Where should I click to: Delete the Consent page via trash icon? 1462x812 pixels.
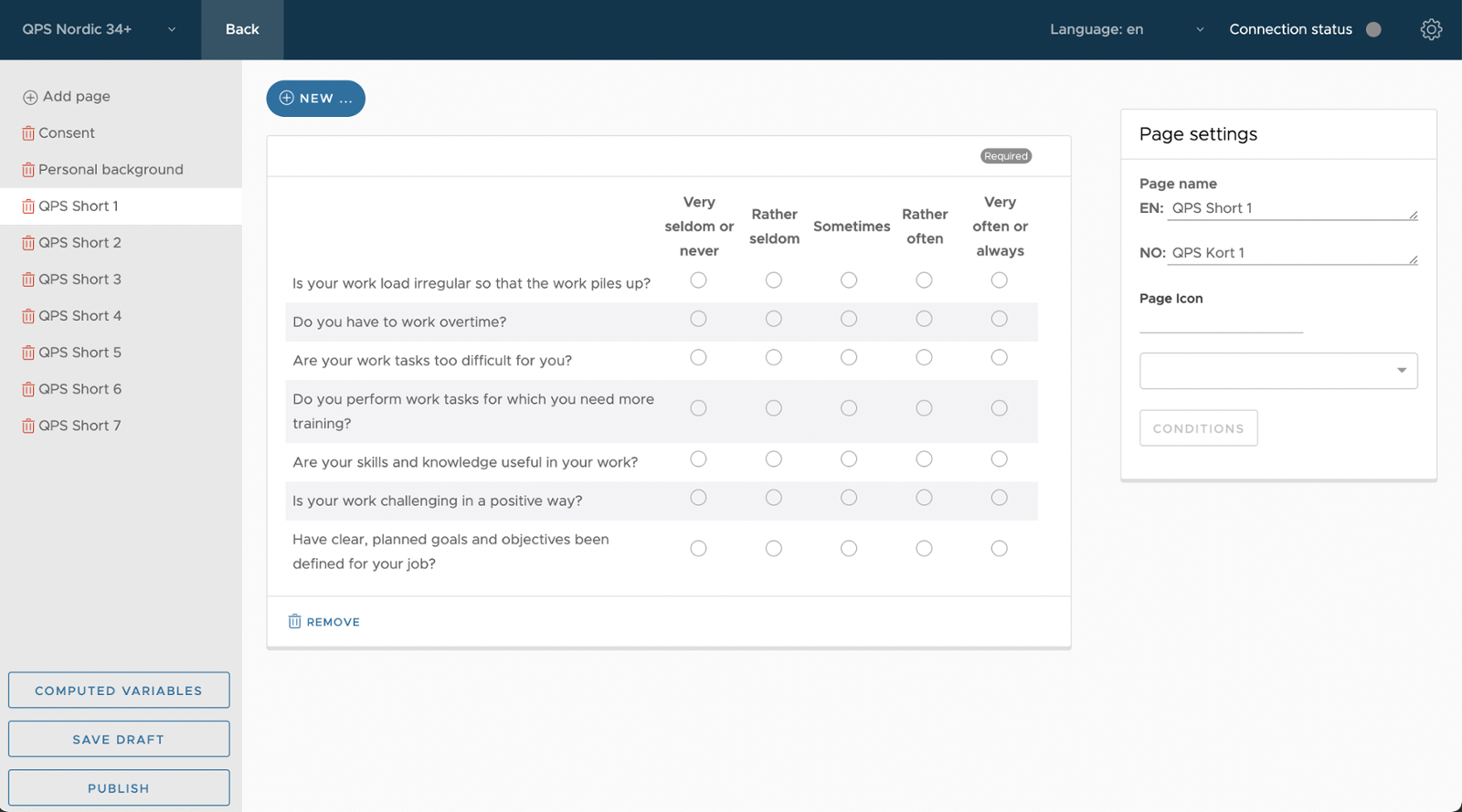[x=28, y=133]
